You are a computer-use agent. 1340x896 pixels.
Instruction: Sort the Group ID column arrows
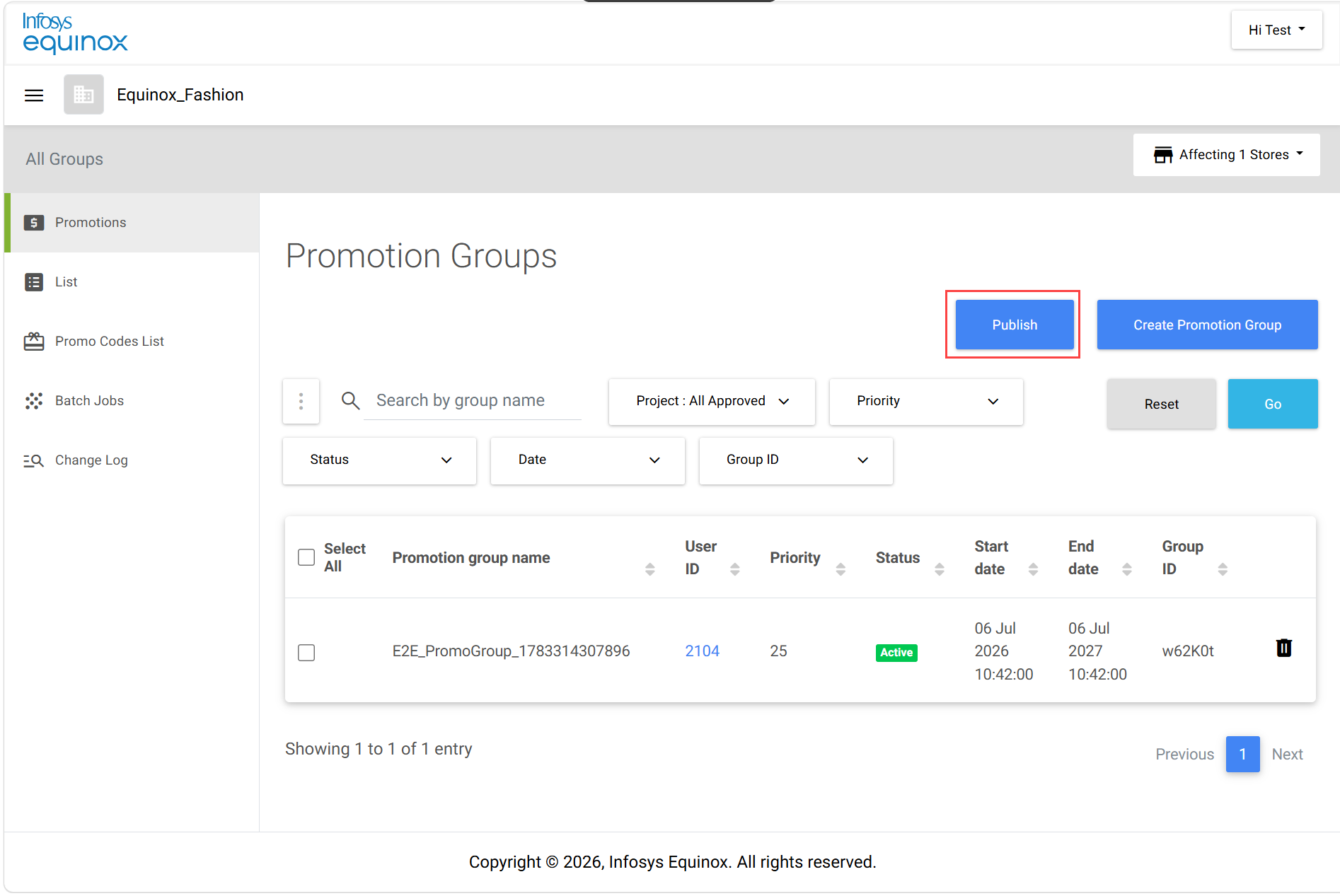pos(1222,569)
